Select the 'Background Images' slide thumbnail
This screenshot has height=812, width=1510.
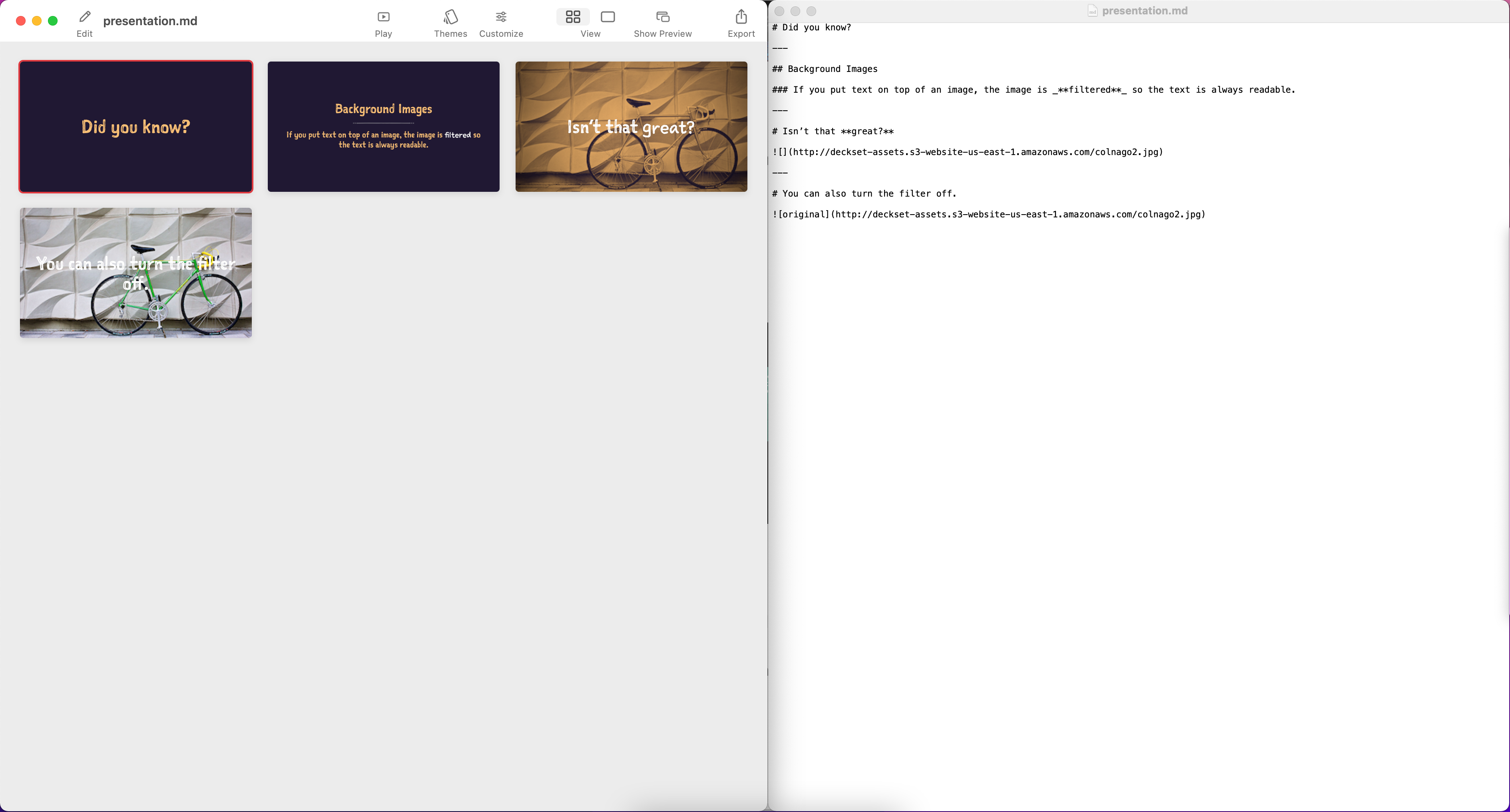coord(383,127)
